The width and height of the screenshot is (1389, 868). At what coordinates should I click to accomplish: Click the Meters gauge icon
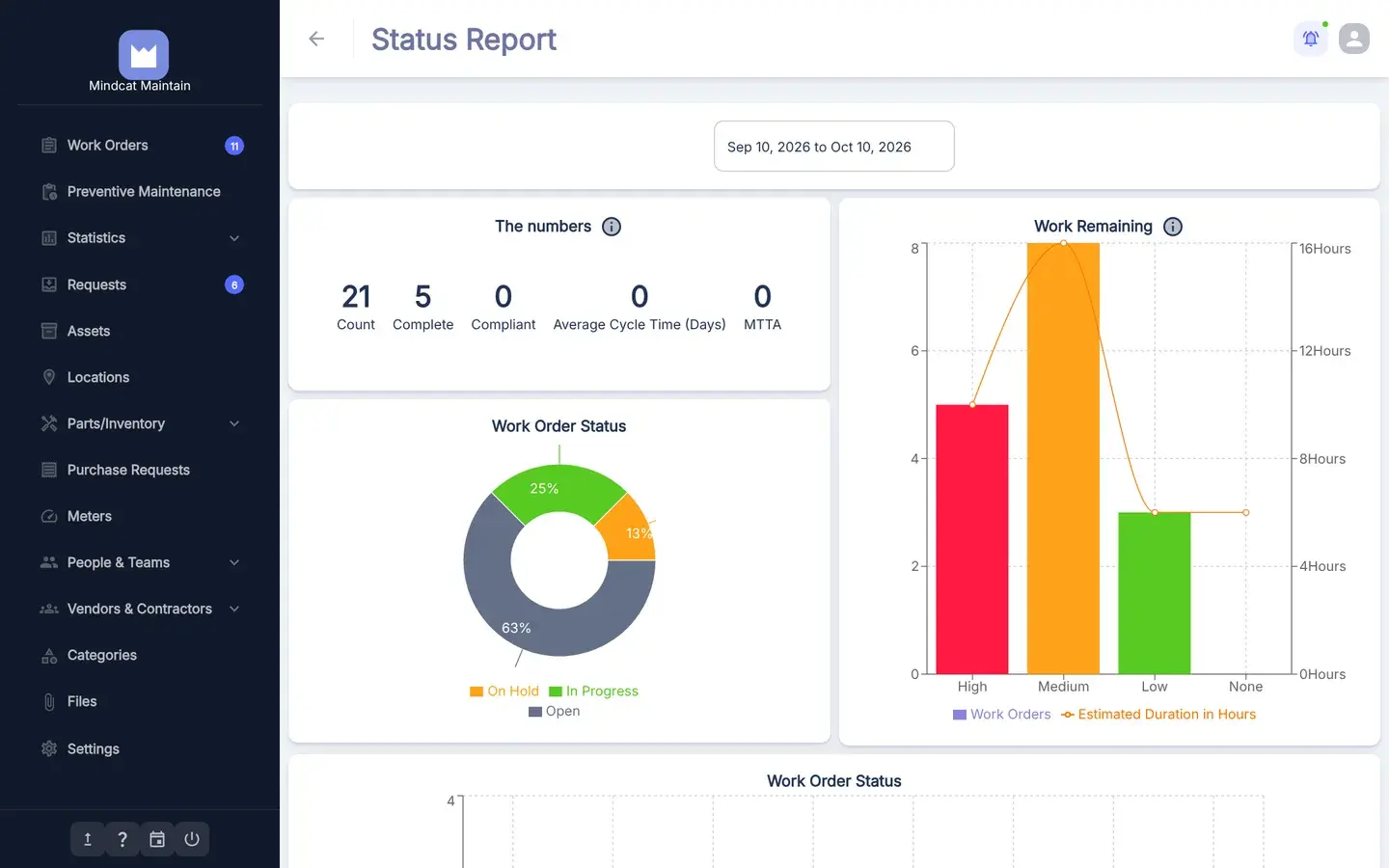click(x=49, y=516)
